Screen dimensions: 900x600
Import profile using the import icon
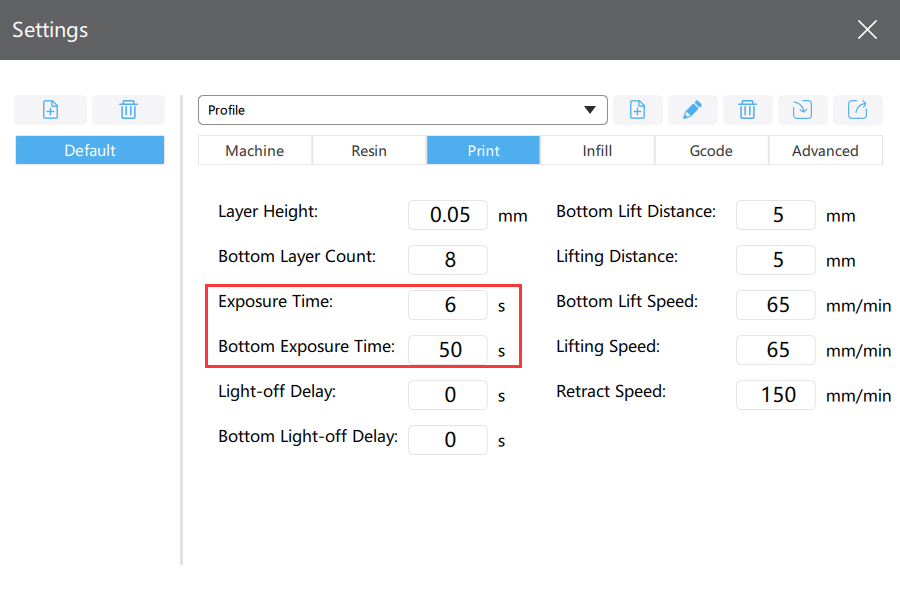pyautogui.click(x=802, y=110)
